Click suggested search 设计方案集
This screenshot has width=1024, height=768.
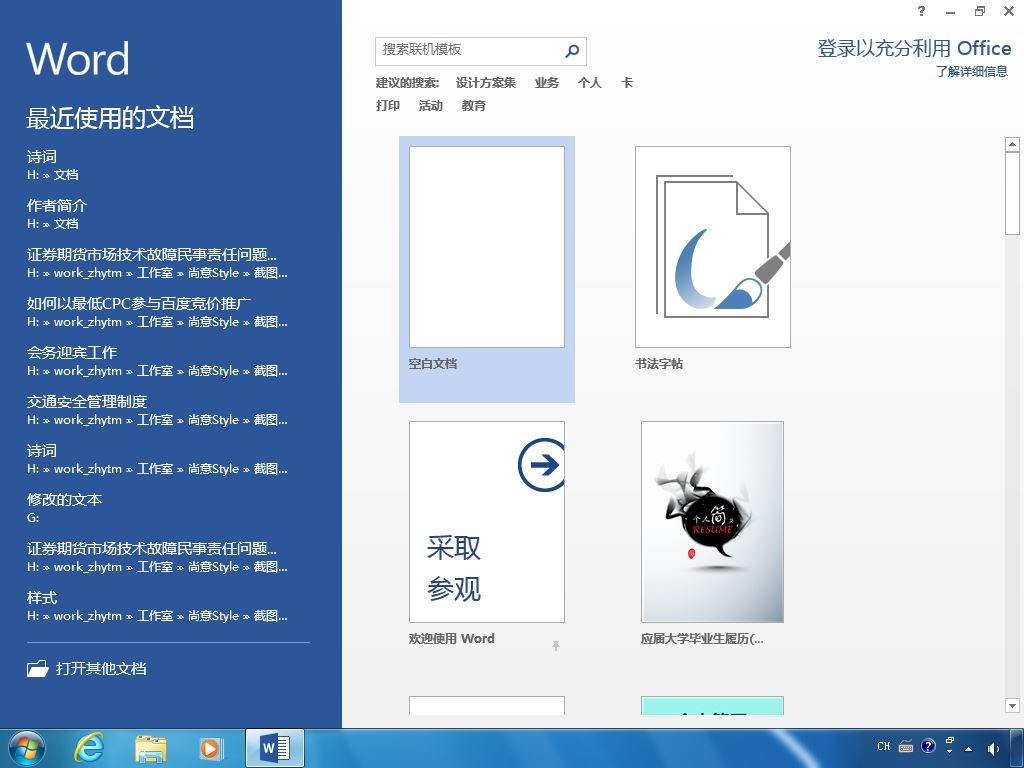tap(486, 83)
